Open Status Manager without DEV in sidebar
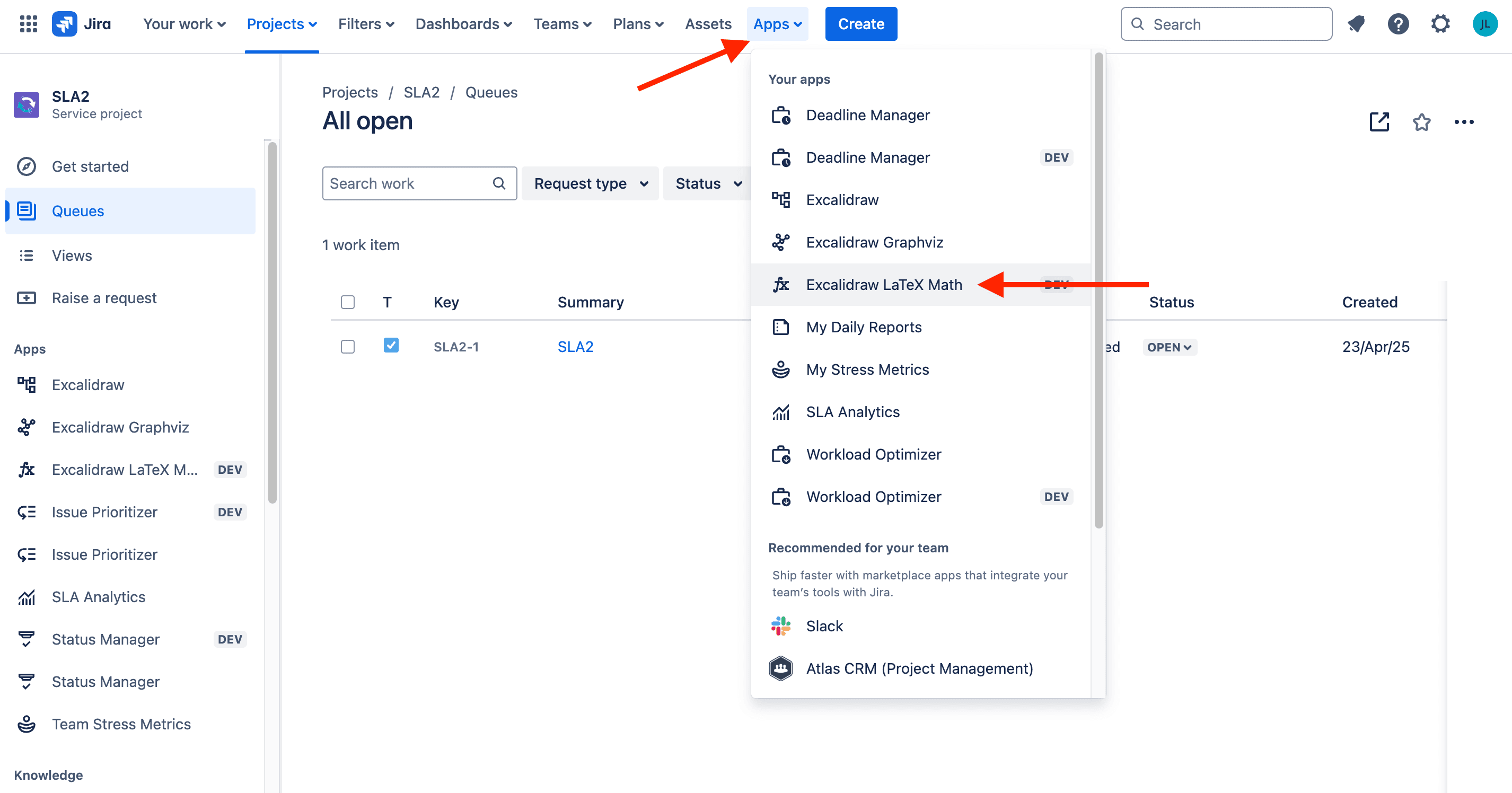The height and width of the screenshot is (793, 1512). pyautogui.click(x=130, y=682)
